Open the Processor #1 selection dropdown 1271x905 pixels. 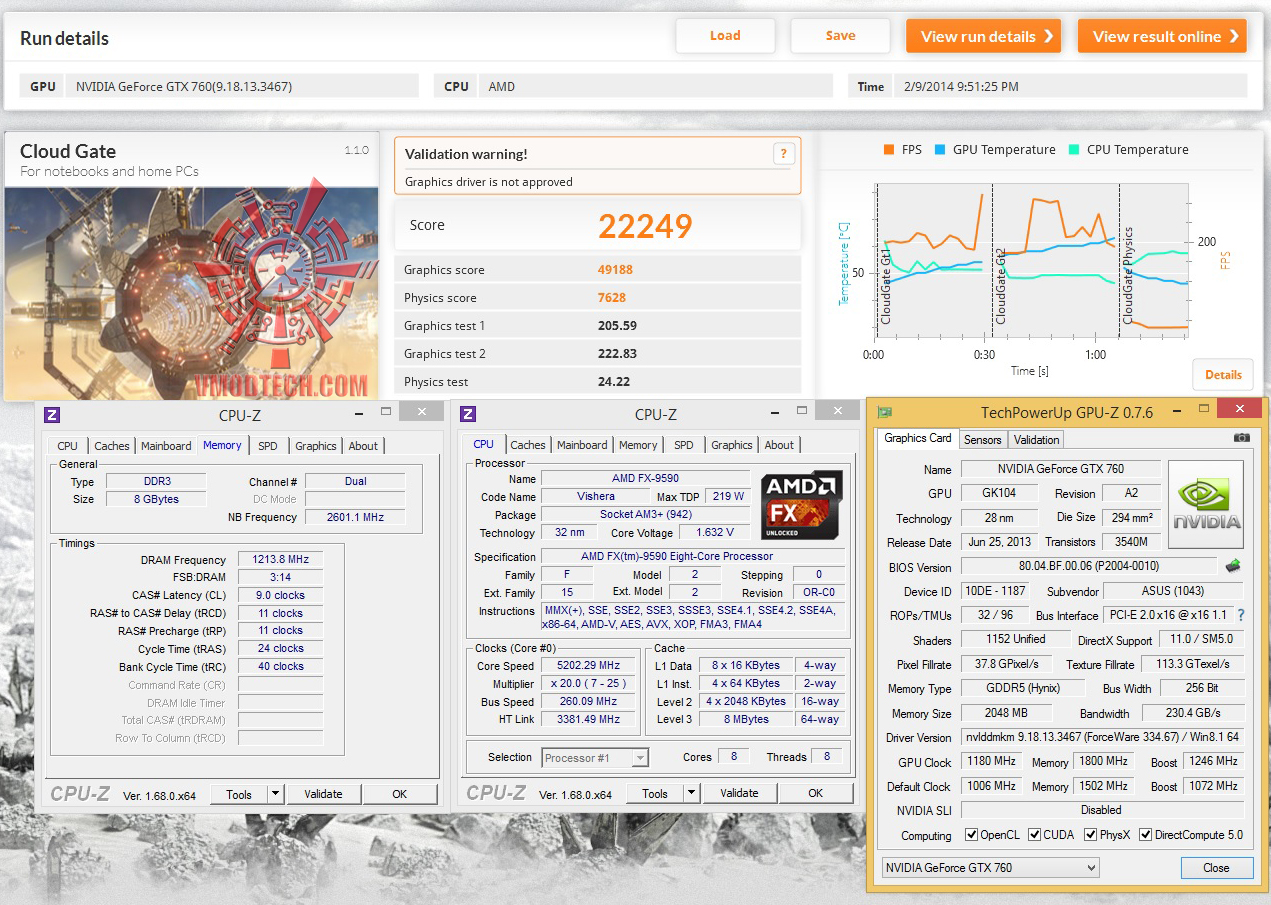(x=595, y=758)
